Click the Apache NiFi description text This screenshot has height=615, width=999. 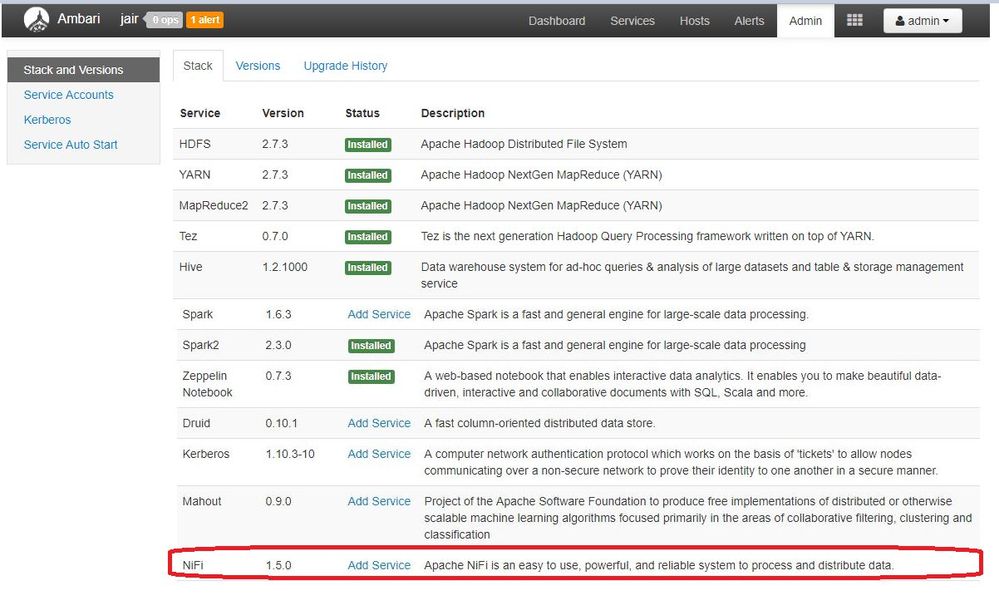[x=659, y=565]
